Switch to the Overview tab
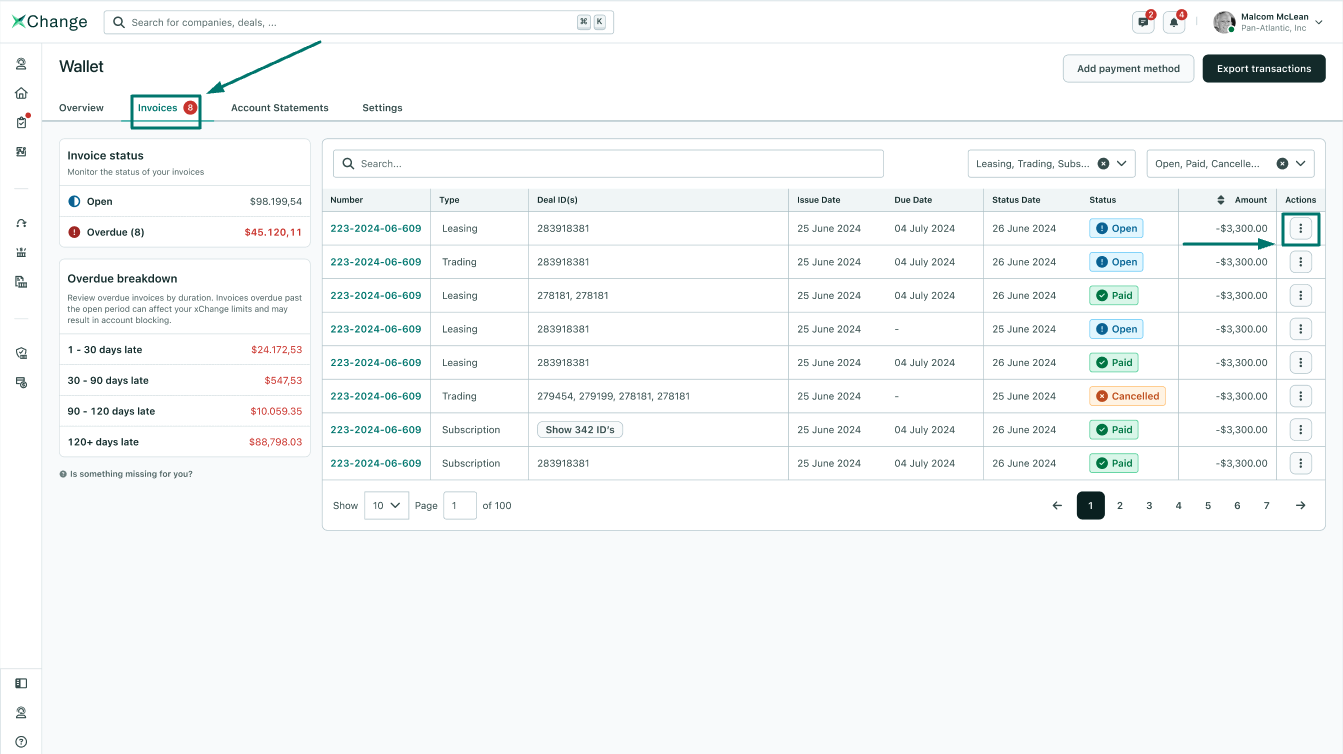Image resolution: width=1343 pixels, height=754 pixels. point(81,108)
